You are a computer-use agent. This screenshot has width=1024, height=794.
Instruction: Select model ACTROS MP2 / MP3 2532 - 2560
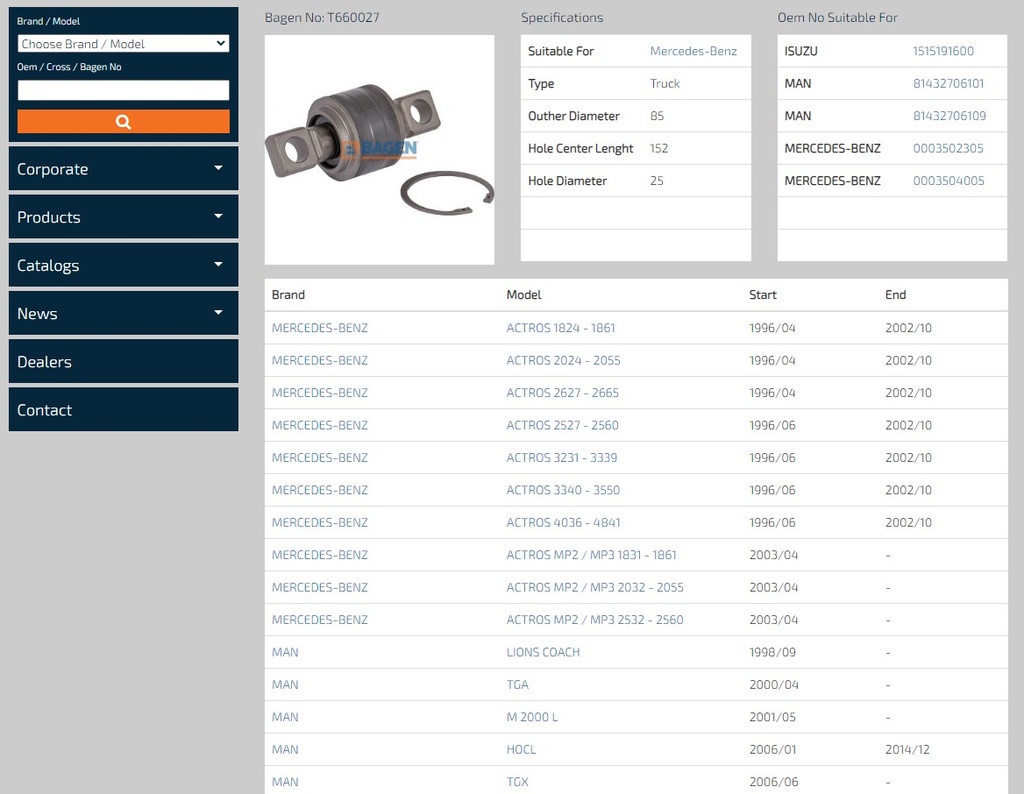coord(595,620)
